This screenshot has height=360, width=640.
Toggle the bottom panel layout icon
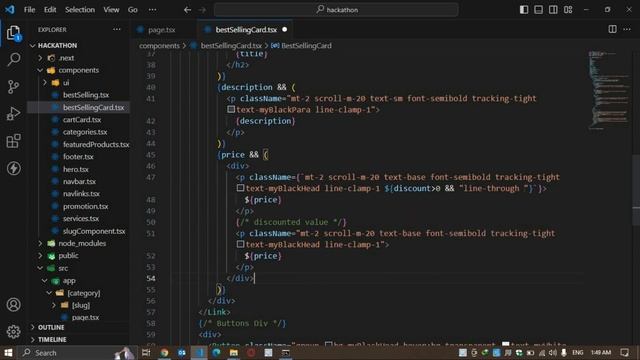coord(538,9)
